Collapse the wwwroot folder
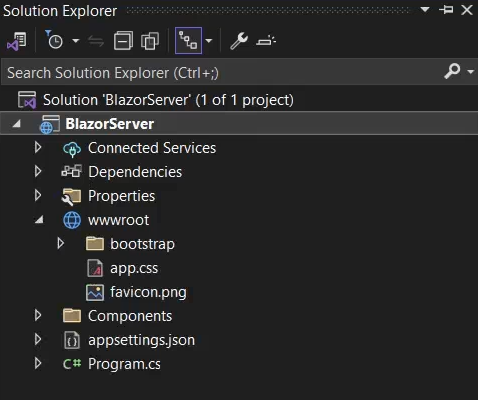 point(39,220)
